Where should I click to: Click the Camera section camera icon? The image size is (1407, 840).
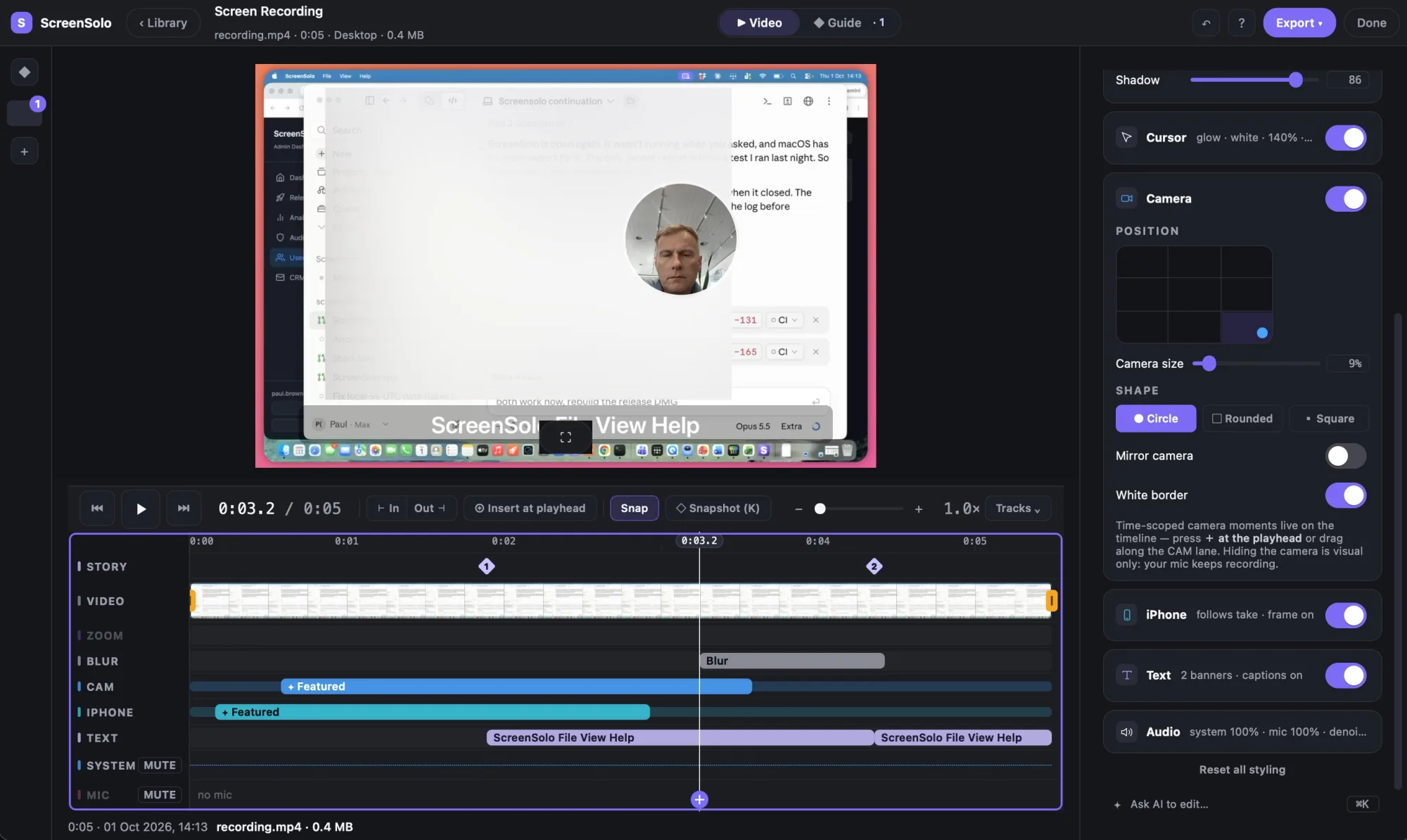(x=1126, y=198)
